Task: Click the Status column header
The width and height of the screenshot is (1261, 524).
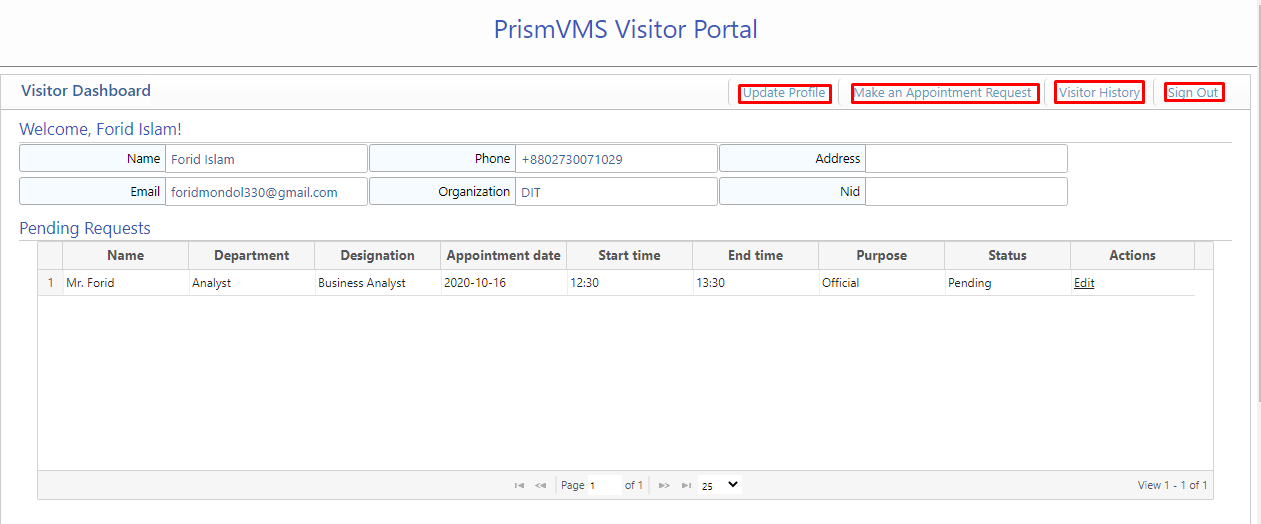Action: pyautogui.click(x=1007, y=256)
